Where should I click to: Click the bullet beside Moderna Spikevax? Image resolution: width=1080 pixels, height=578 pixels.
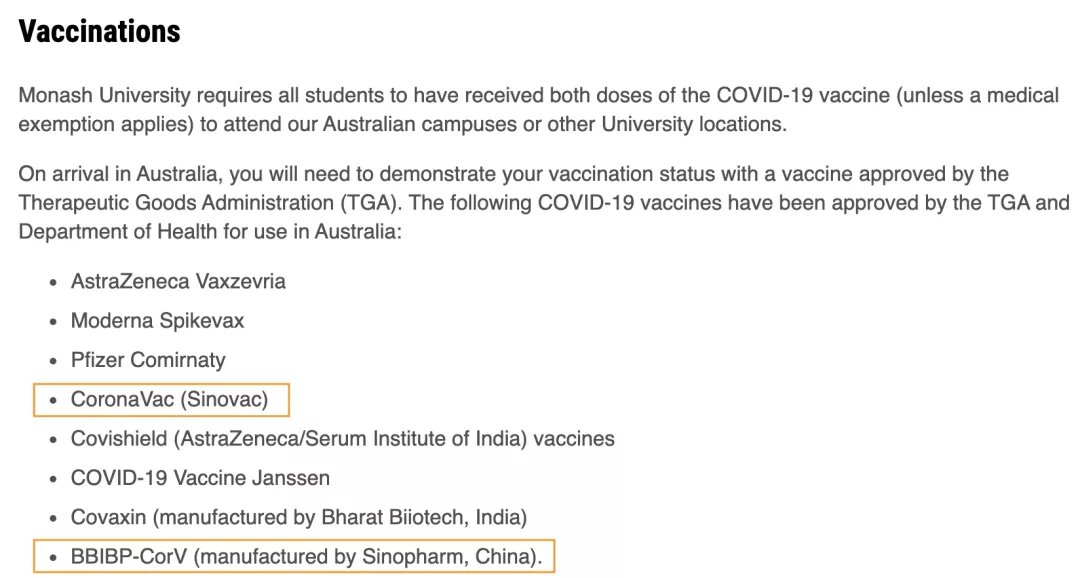coord(53,322)
